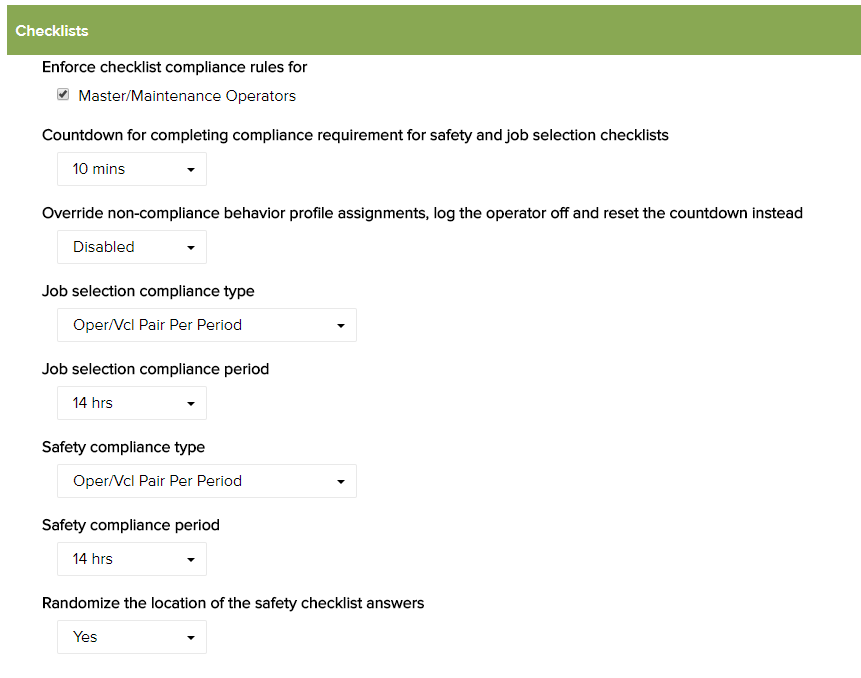Click the arrow on the "10 mins" dropdown
861x678 pixels.
point(192,168)
